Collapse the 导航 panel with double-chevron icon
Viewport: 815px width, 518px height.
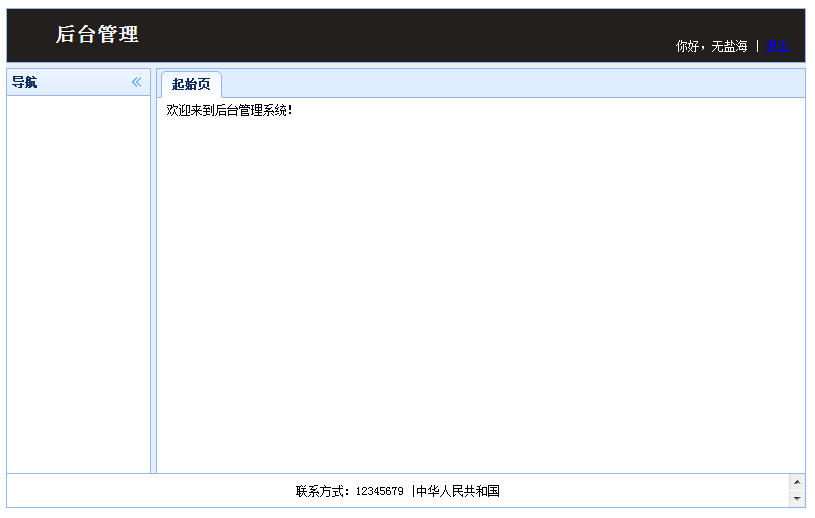pos(137,82)
